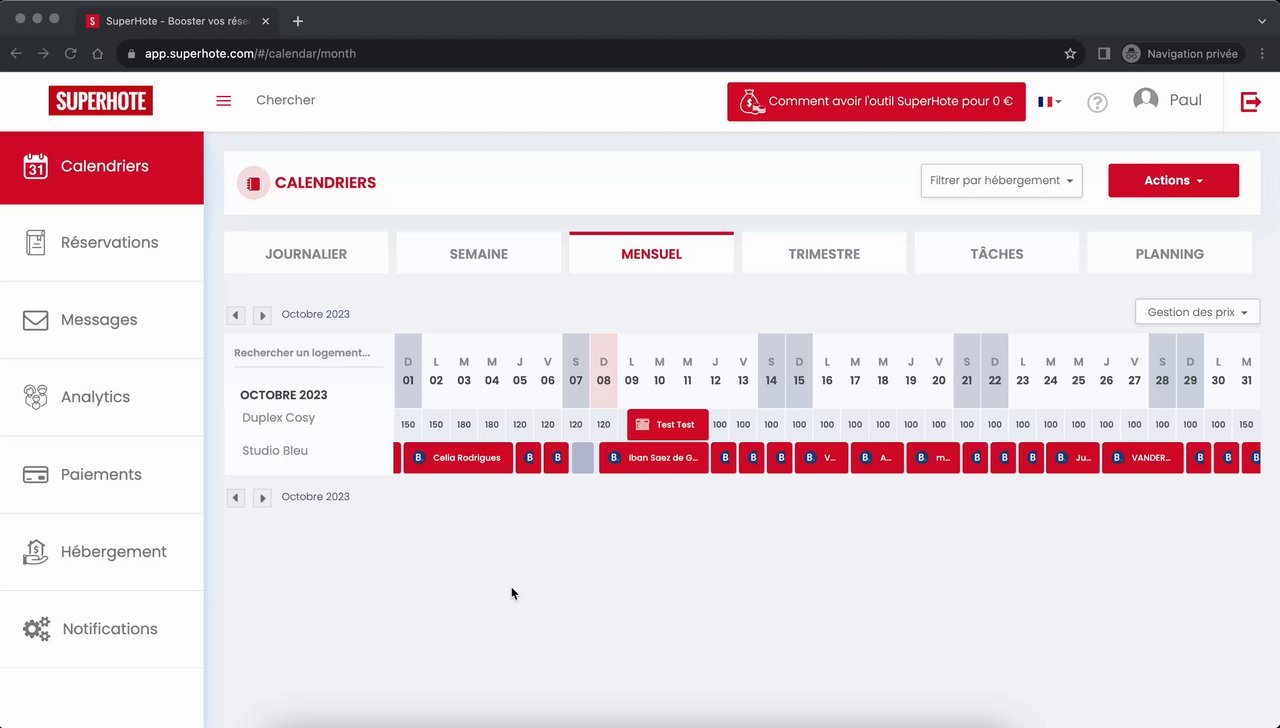The image size is (1280, 728).
Task: Toggle the hamburger menu icon
Action: (224, 101)
